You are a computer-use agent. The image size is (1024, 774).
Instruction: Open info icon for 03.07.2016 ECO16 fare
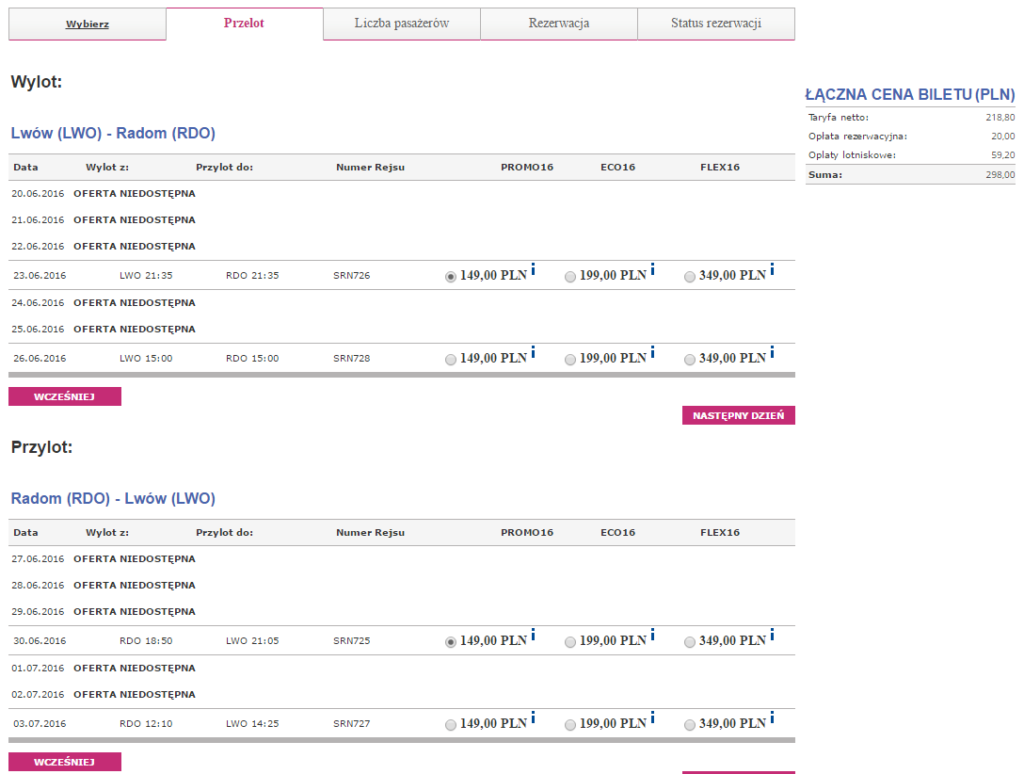pyautogui.click(x=652, y=717)
